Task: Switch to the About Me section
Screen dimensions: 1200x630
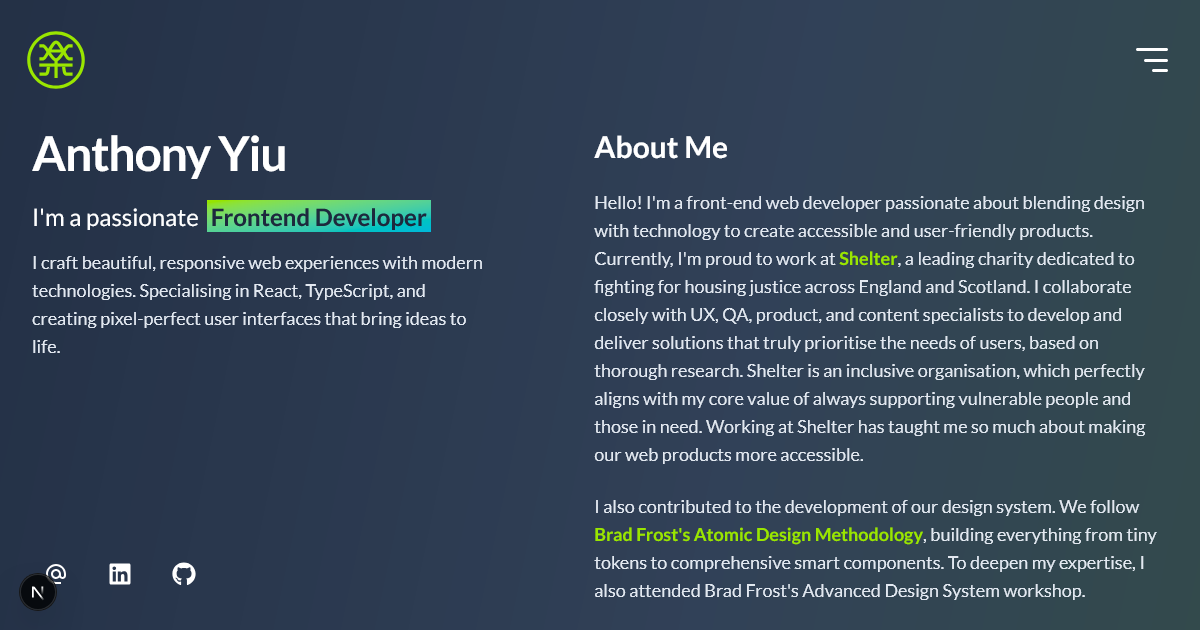Action: (x=661, y=147)
